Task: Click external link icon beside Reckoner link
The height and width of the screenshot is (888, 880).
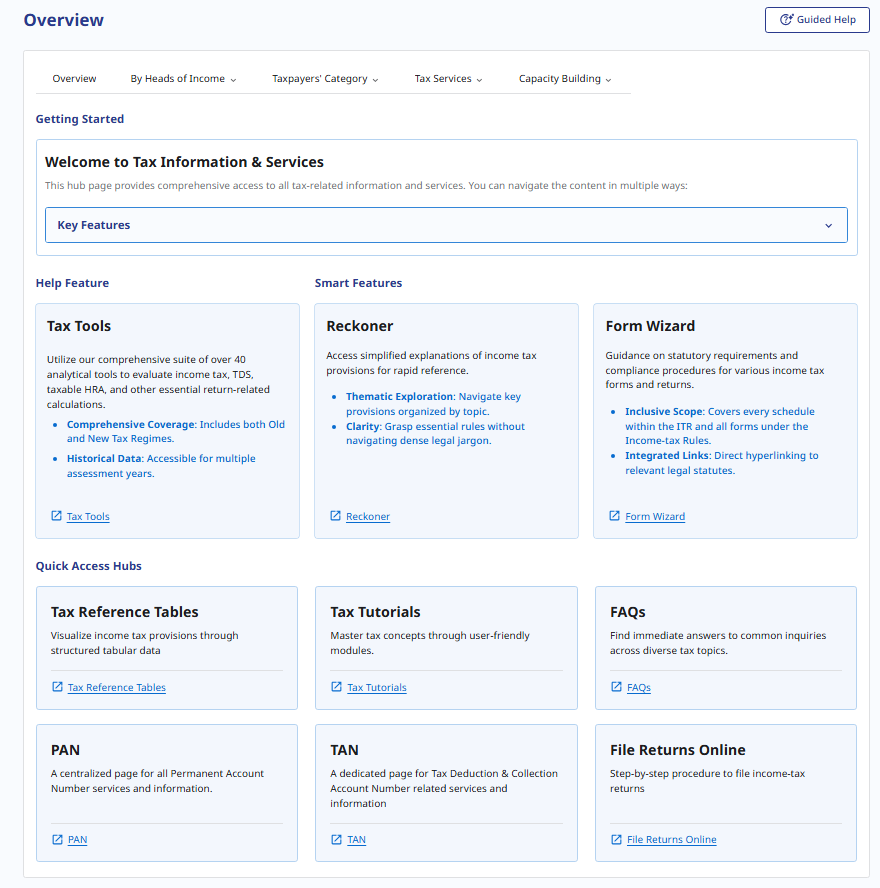Action: pos(335,516)
